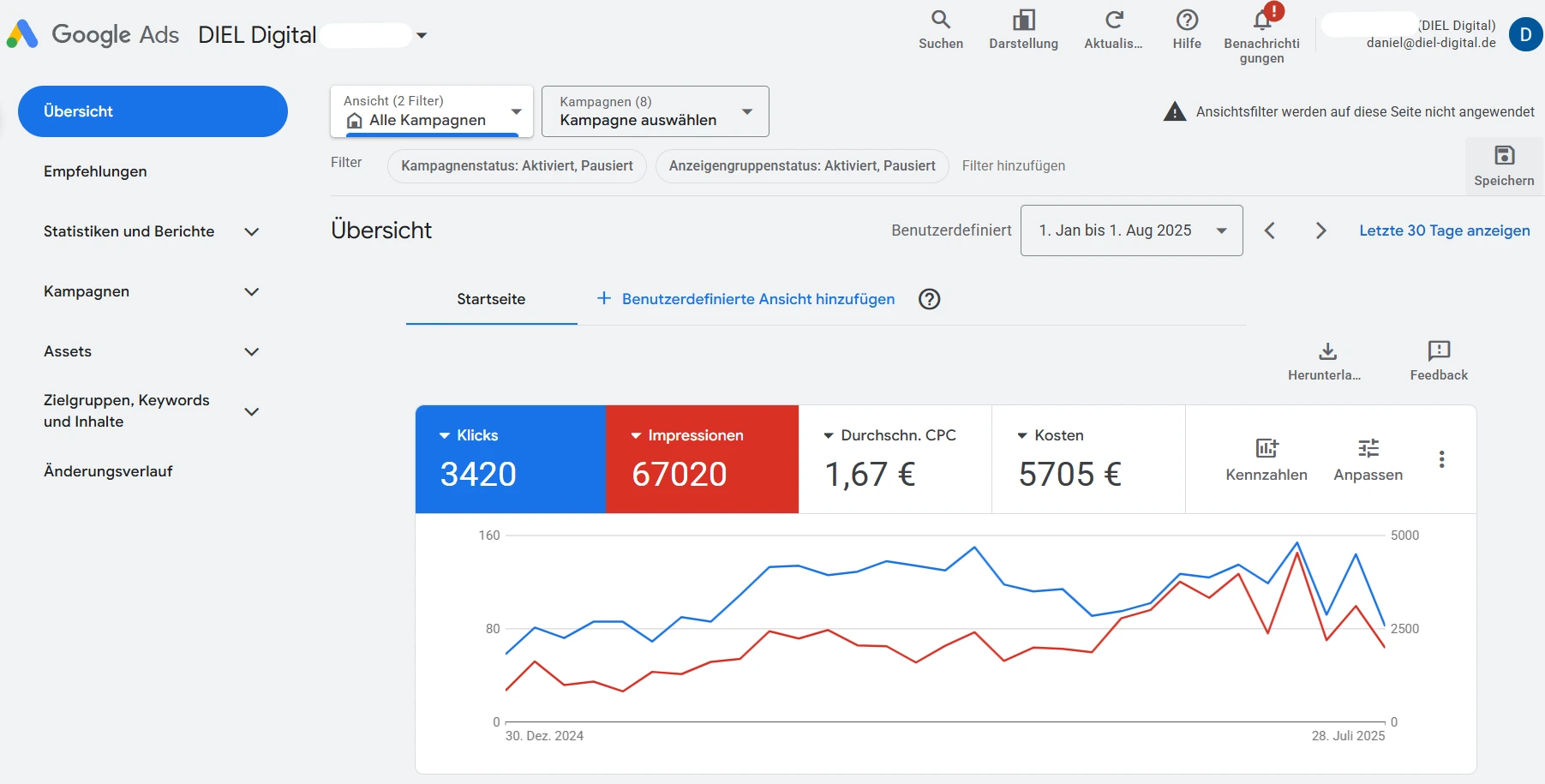1545x784 pixels.
Task: Open the Feedback icon
Action: (1439, 350)
